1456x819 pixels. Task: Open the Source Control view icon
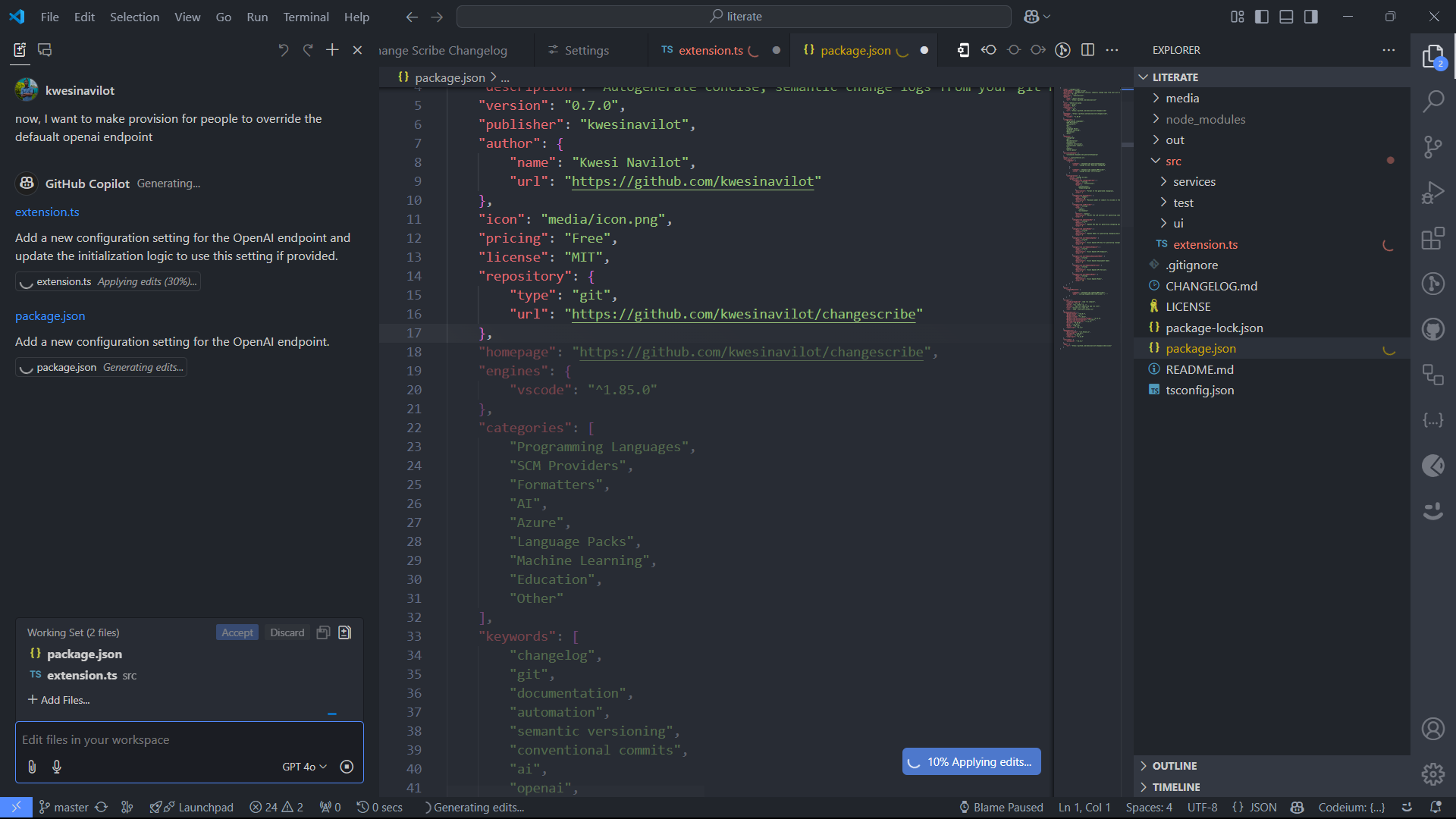[1432, 147]
